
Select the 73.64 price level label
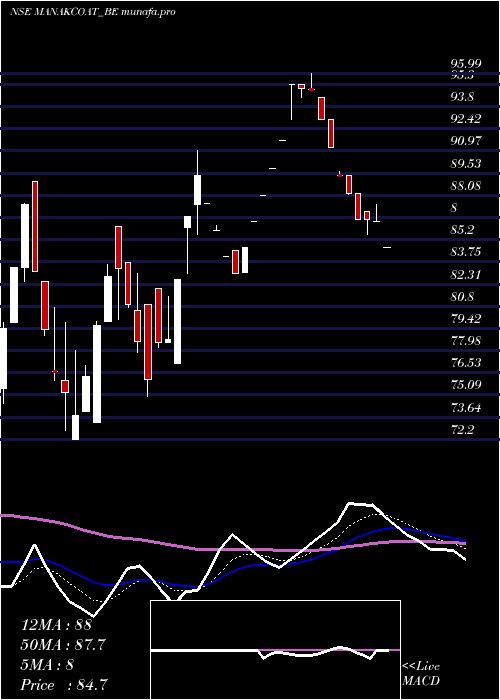467,408
